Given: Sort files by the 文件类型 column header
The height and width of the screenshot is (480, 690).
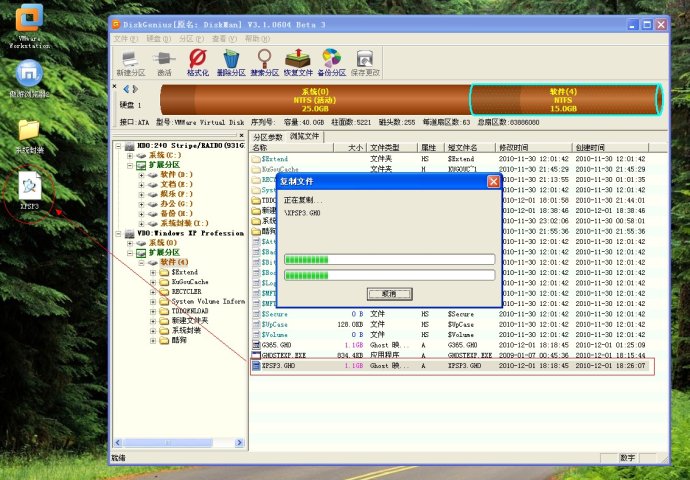Looking at the screenshot, I should click(392, 148).
